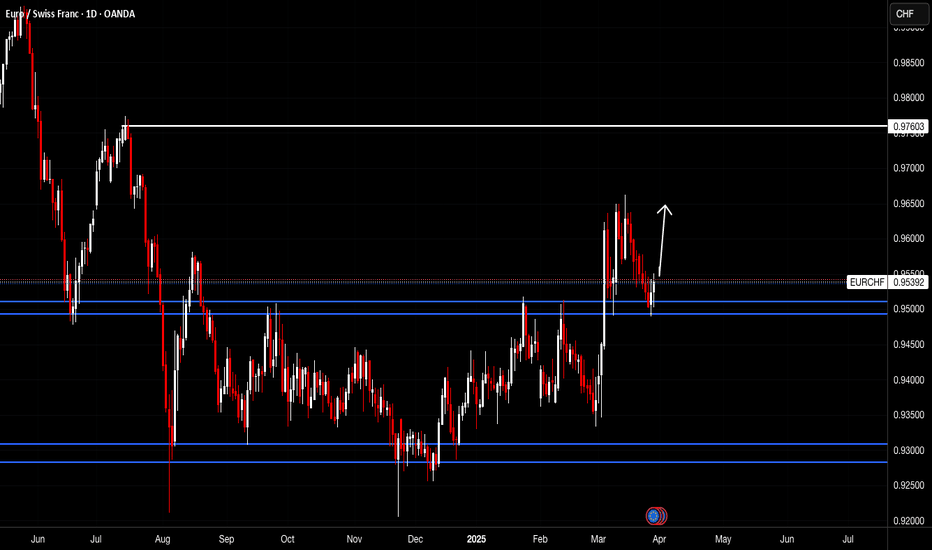Image resolution: width=932 pixels, height=550 pixels.
Task: Click the Dec label on time axis
Action: click(415, 539)
